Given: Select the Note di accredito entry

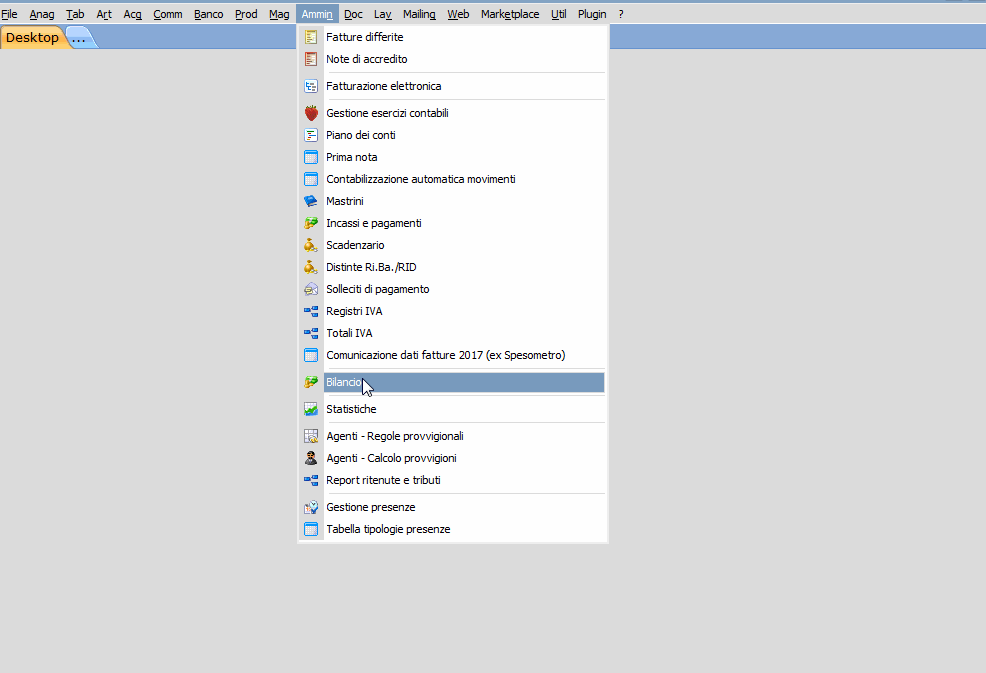Looking at the screenshot, I should tap(464, 59).
